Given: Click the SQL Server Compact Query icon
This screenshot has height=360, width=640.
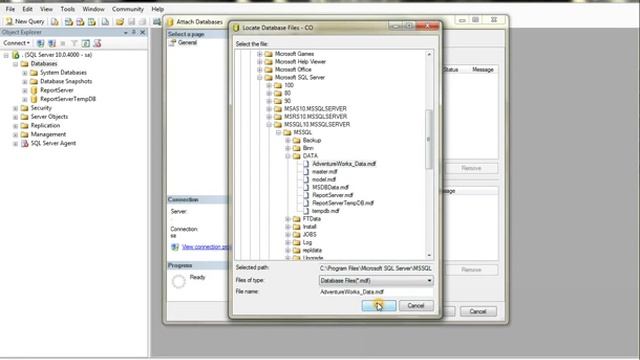Looking at the screenshot, I should [105, 22].
